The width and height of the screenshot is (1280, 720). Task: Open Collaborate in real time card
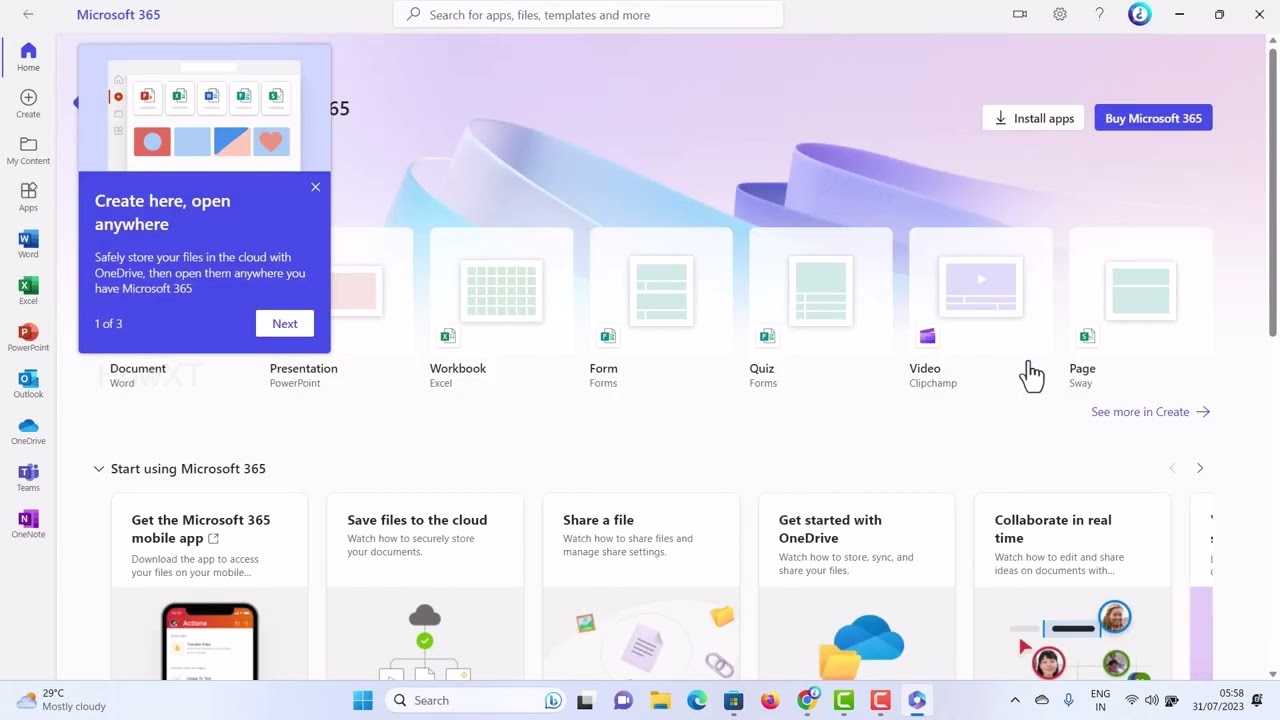point(1072,587)
